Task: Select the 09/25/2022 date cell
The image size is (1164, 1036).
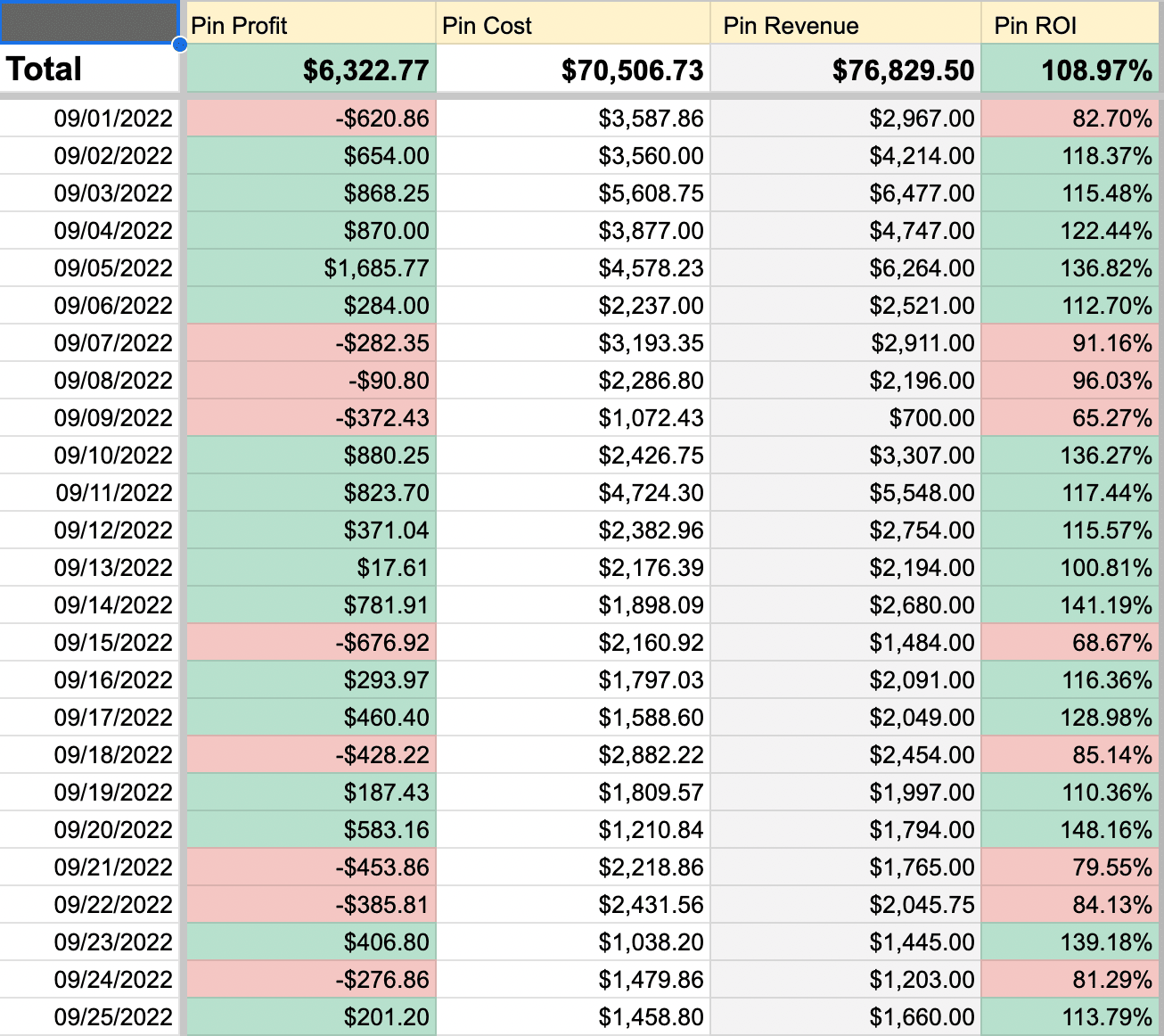Action: 89,1017
